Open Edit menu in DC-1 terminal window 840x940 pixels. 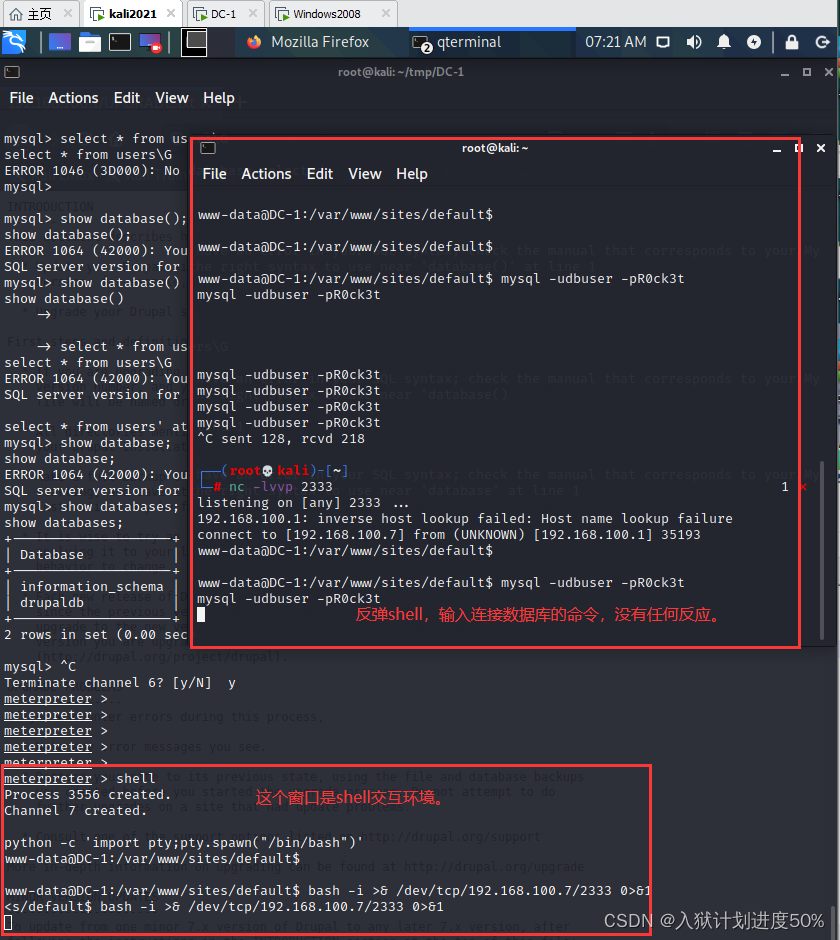point(127,98)
